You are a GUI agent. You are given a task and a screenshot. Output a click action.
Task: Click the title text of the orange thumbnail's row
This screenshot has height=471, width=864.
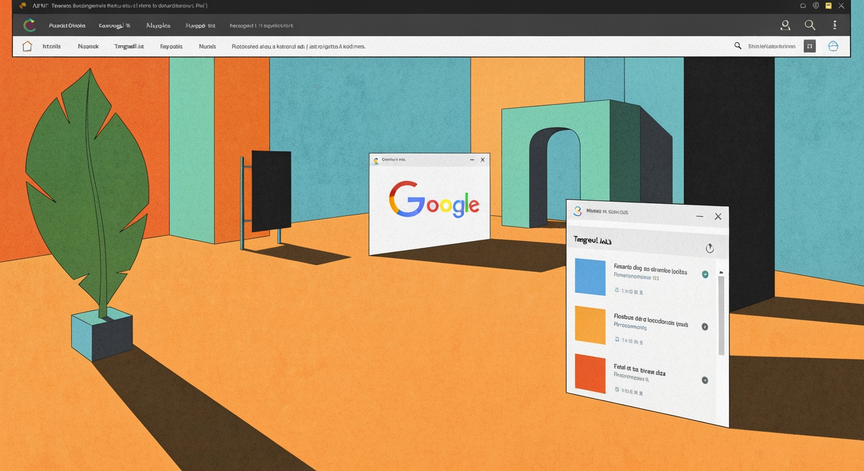coord(651,320)
